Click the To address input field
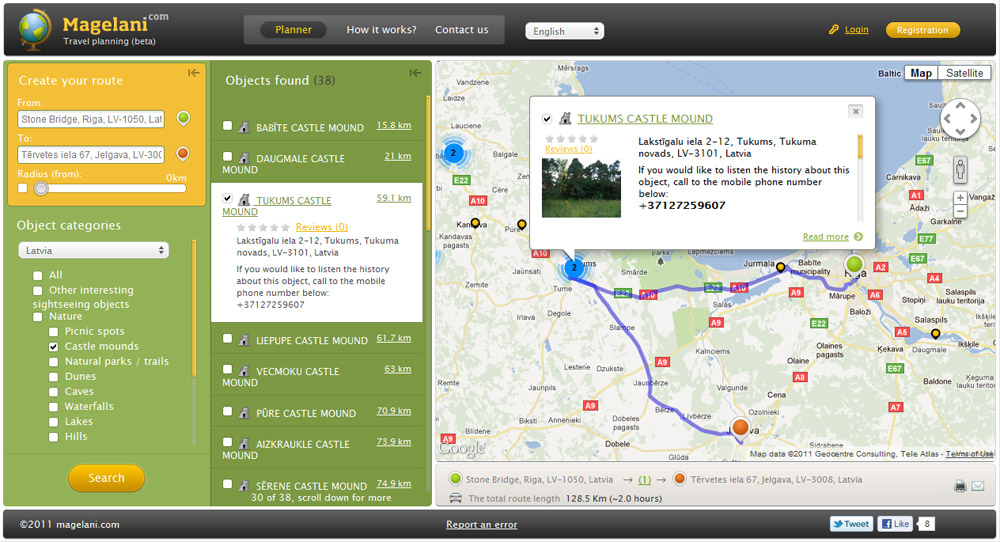This screenshot has width=1000, height=542. click(x=91, y=154)
